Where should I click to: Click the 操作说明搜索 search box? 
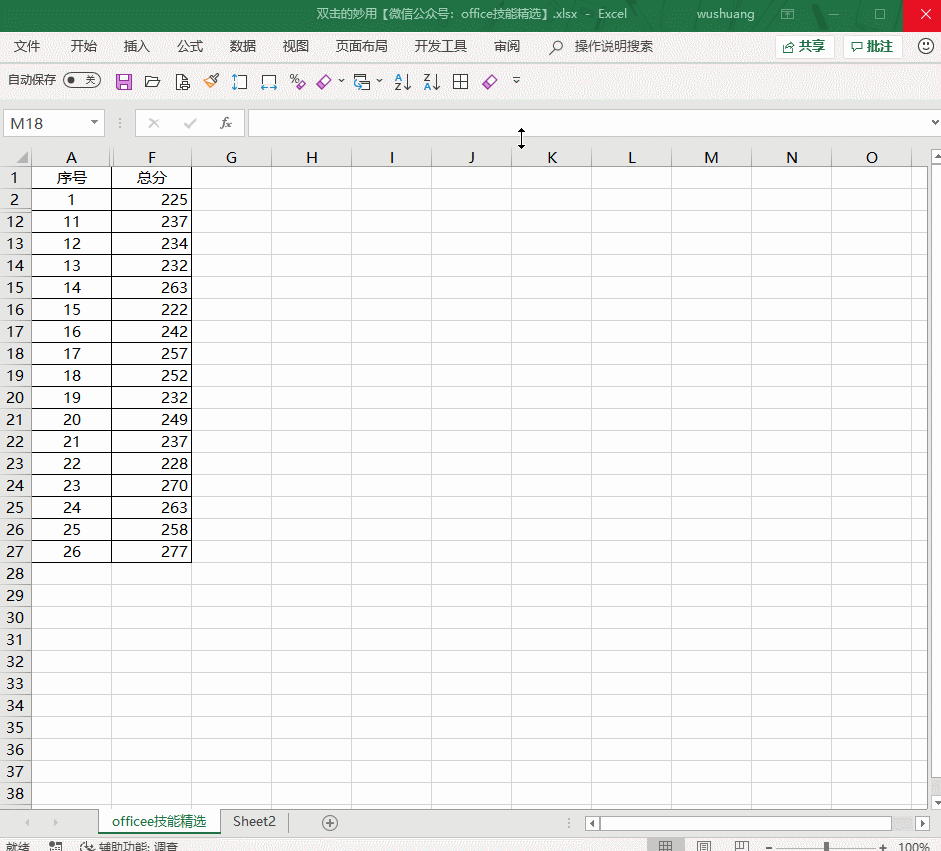[x=613, y=46]
